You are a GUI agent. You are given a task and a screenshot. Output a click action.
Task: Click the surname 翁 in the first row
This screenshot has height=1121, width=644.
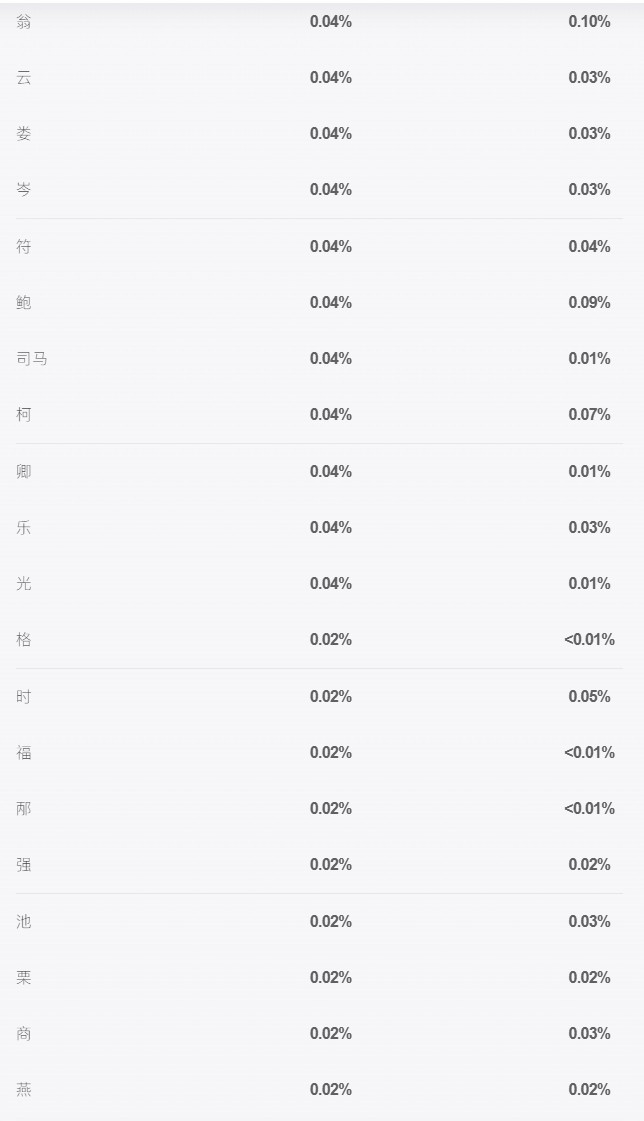[24, 21]
